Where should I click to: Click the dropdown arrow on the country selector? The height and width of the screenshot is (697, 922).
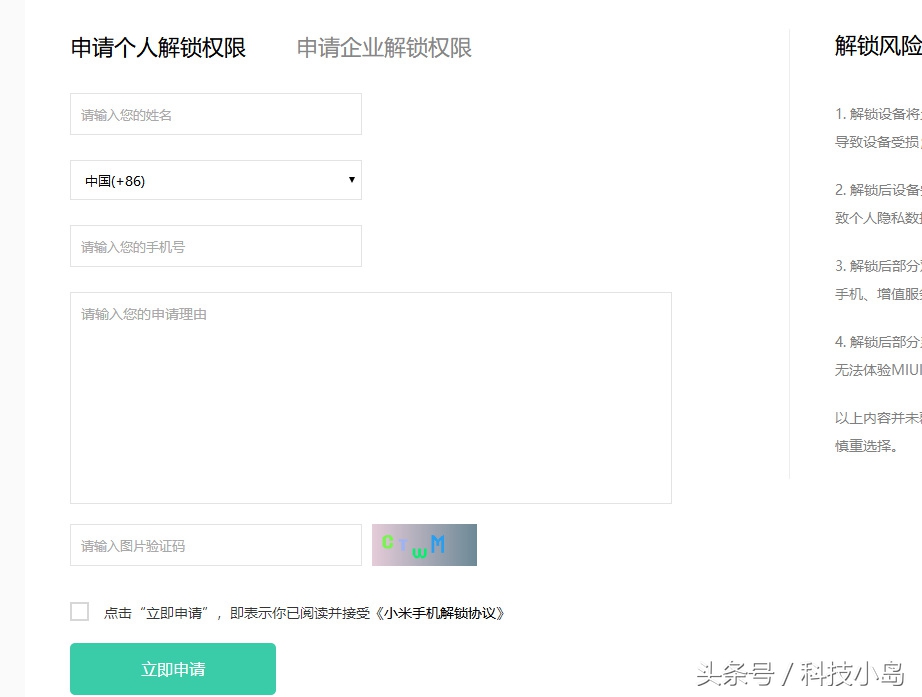tap(351, 180)
